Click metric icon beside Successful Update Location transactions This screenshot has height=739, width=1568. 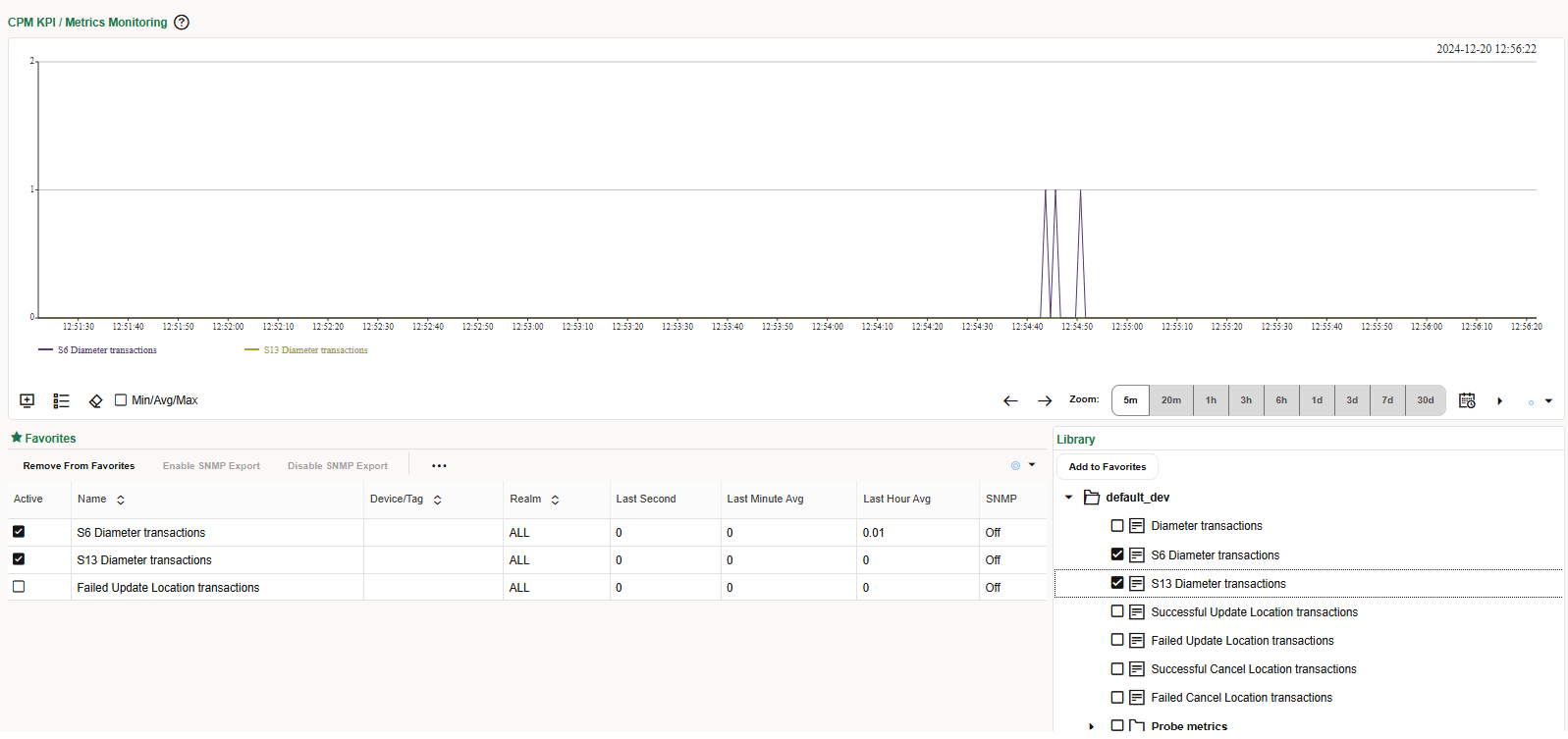coord(1137,611)
